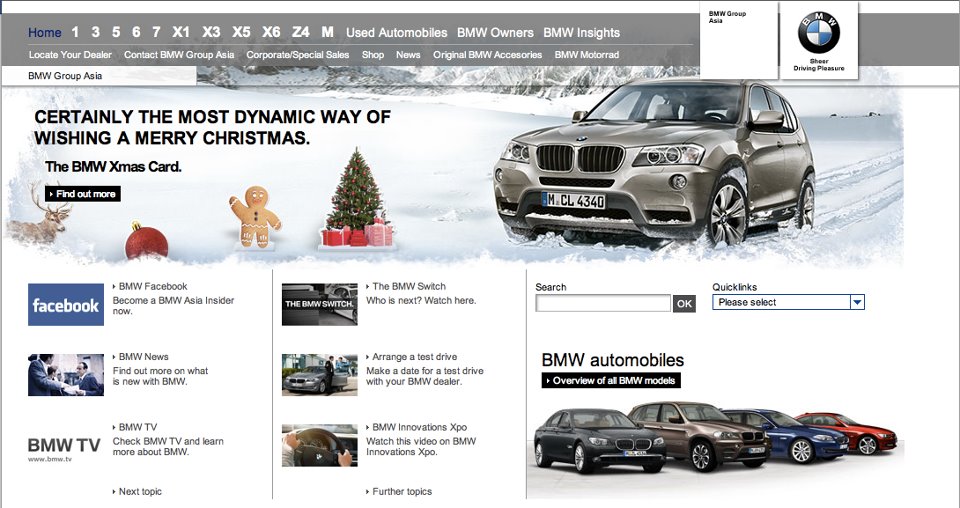The image size is (960, 508).
Task: Open the Facebook logo thumbnail
Action: point(66,304)
